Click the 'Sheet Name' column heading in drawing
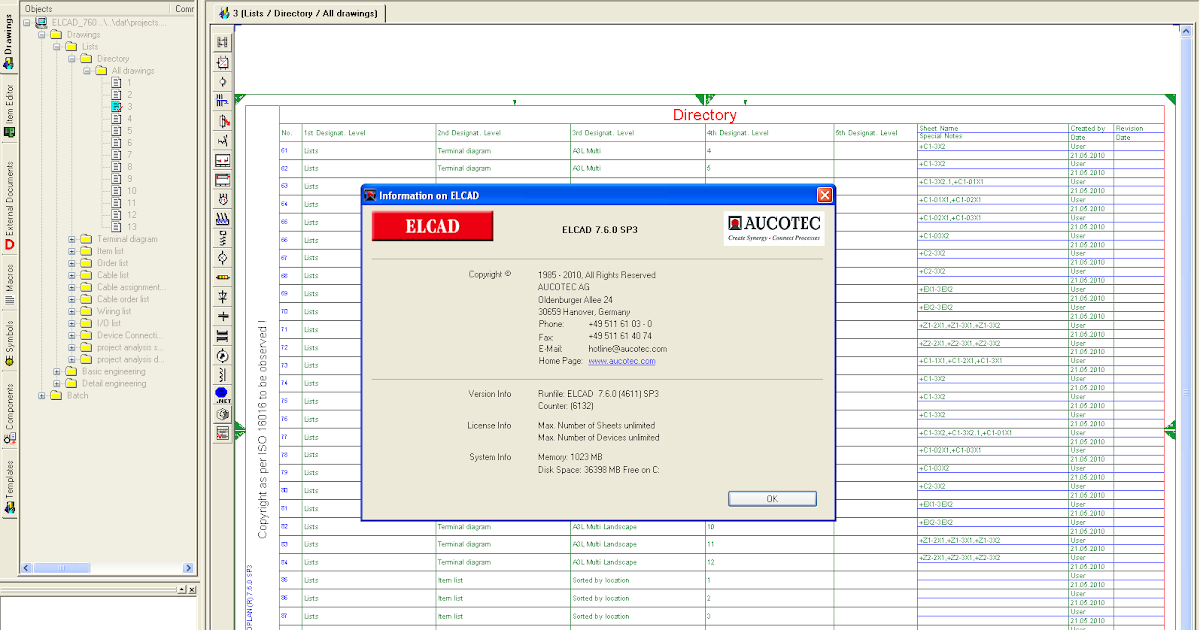1200x630 pixels. click(x=939, y=128)
